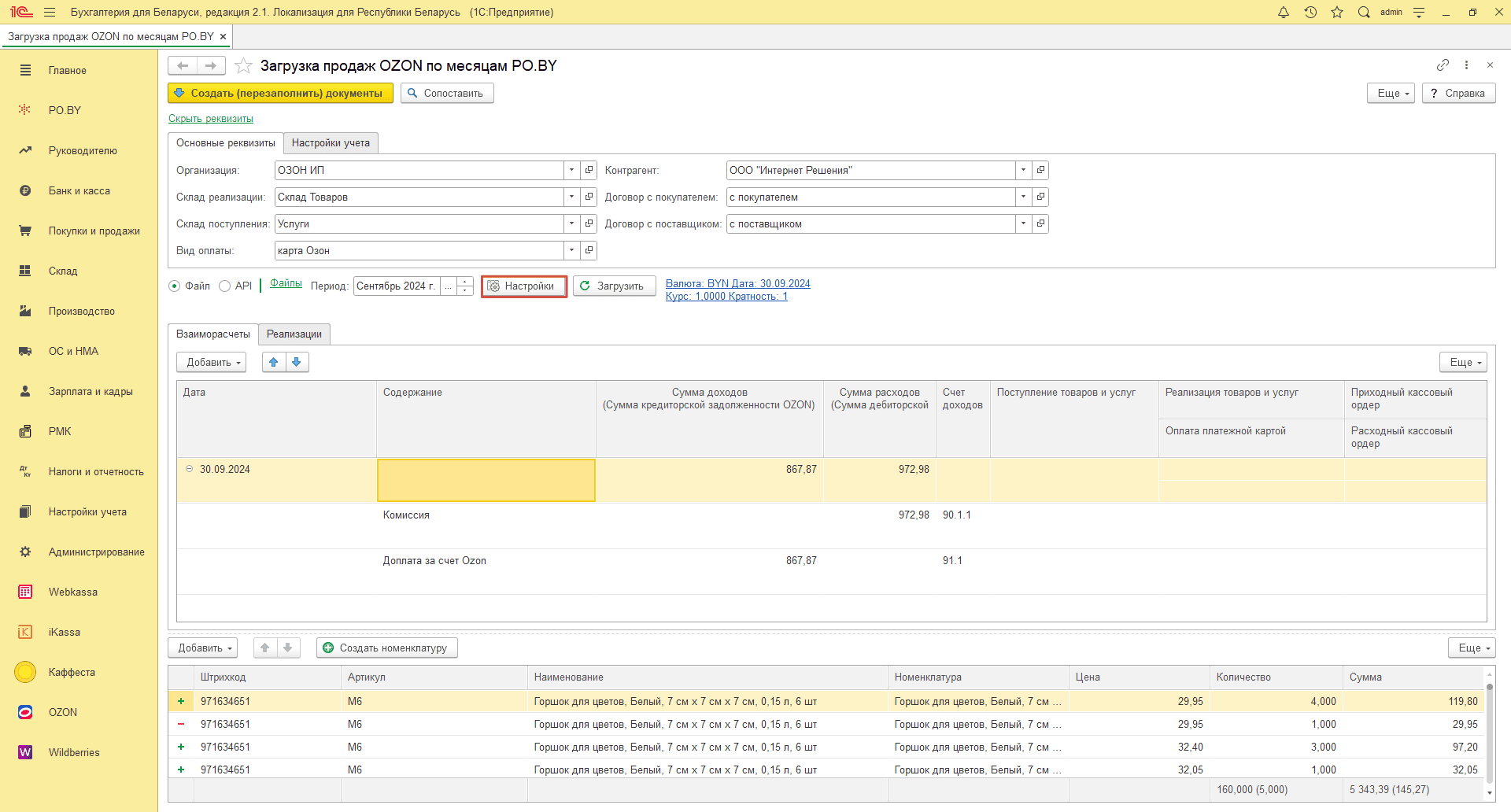This screenshot has width=1511, height=812.
Task: Open Настройки учета section in sidebar
Action: point(87,511)
